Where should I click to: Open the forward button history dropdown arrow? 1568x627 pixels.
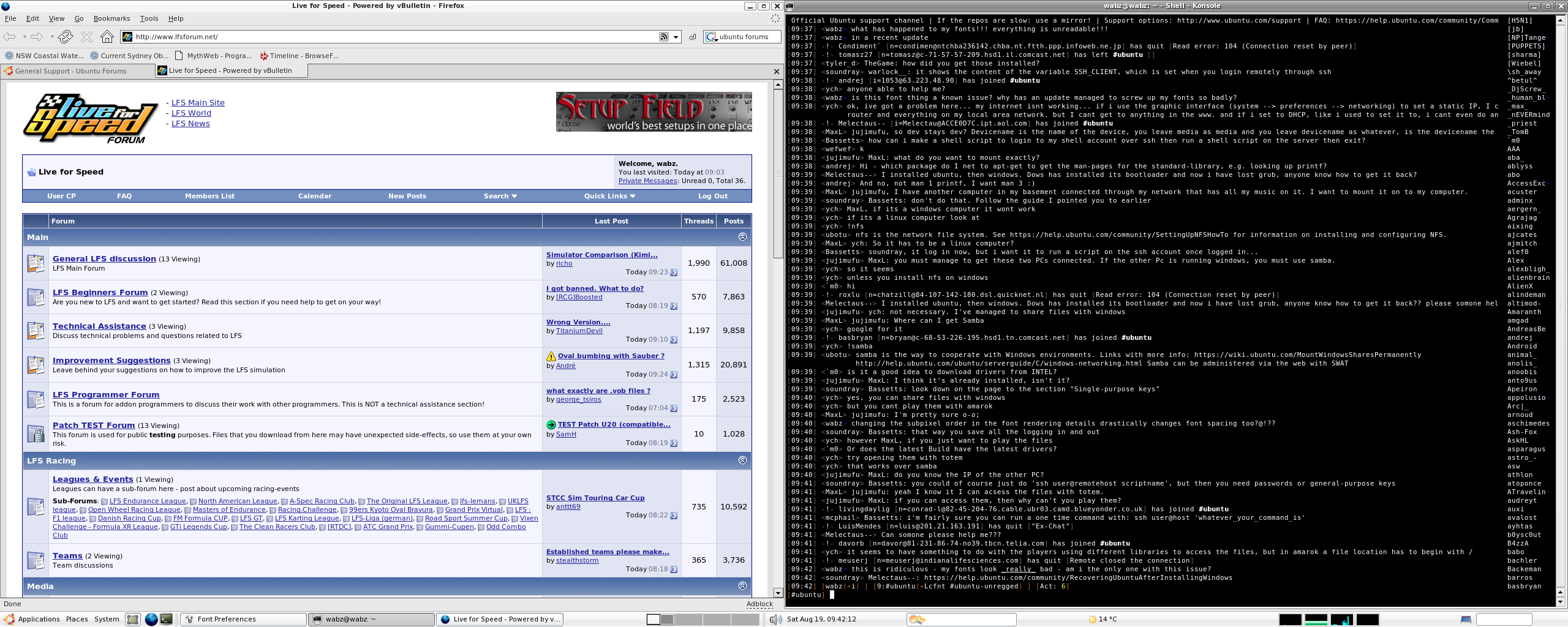click(51, 37)
